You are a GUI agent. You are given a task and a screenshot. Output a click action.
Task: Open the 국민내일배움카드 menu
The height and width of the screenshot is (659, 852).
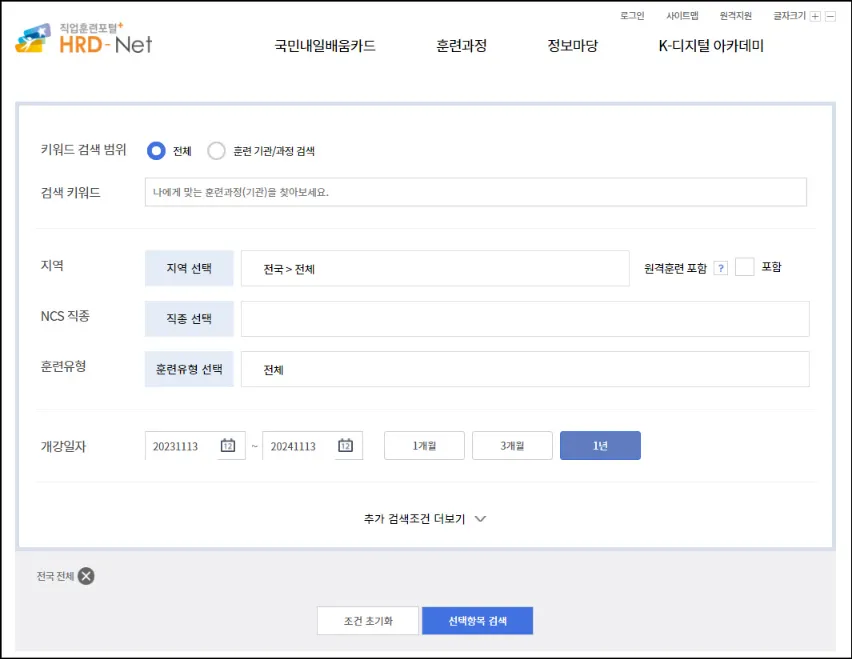click(325, 46)
